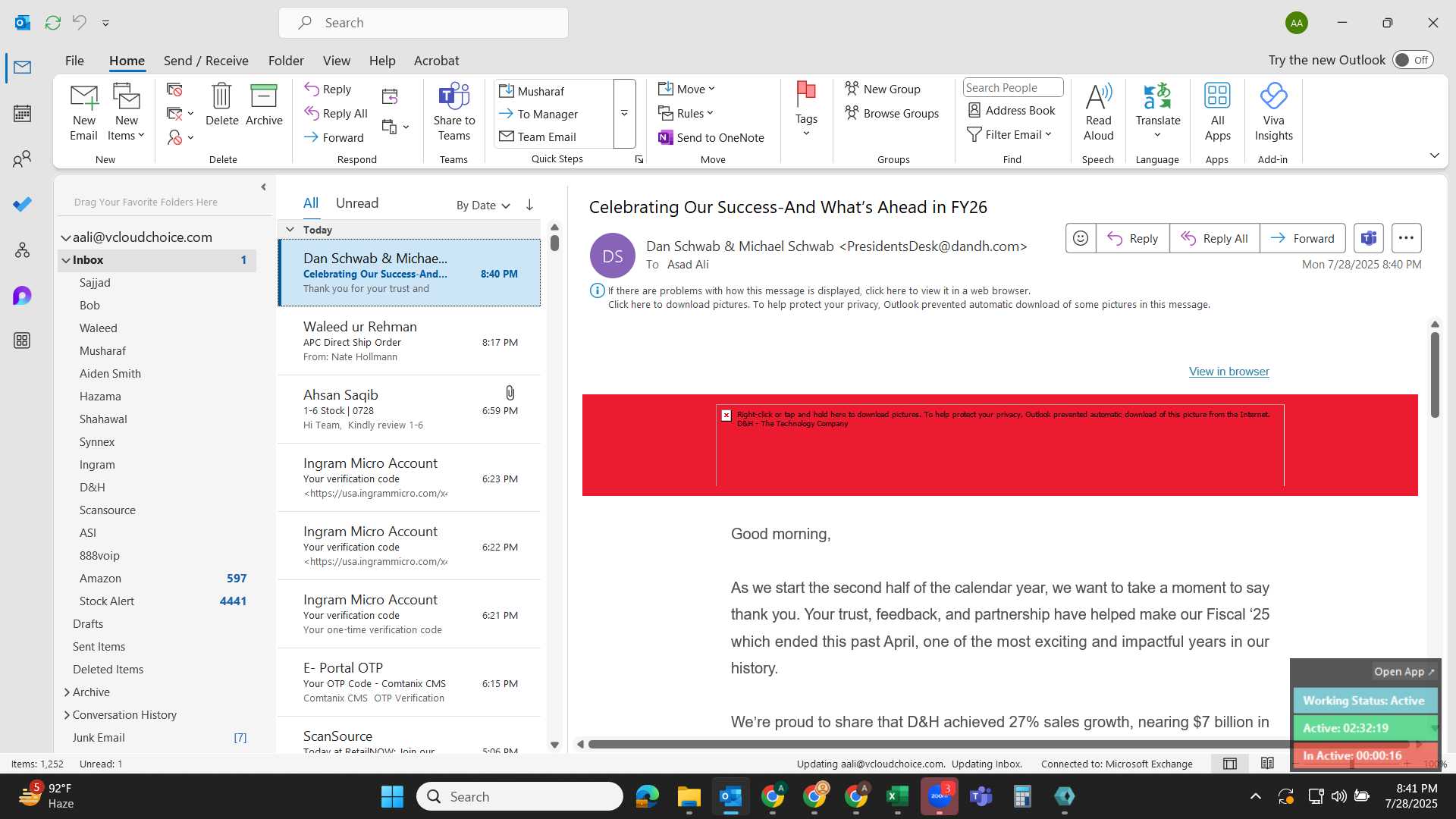
Task: Click Forward in reading pane header
Action: [x=1302, y=238]
